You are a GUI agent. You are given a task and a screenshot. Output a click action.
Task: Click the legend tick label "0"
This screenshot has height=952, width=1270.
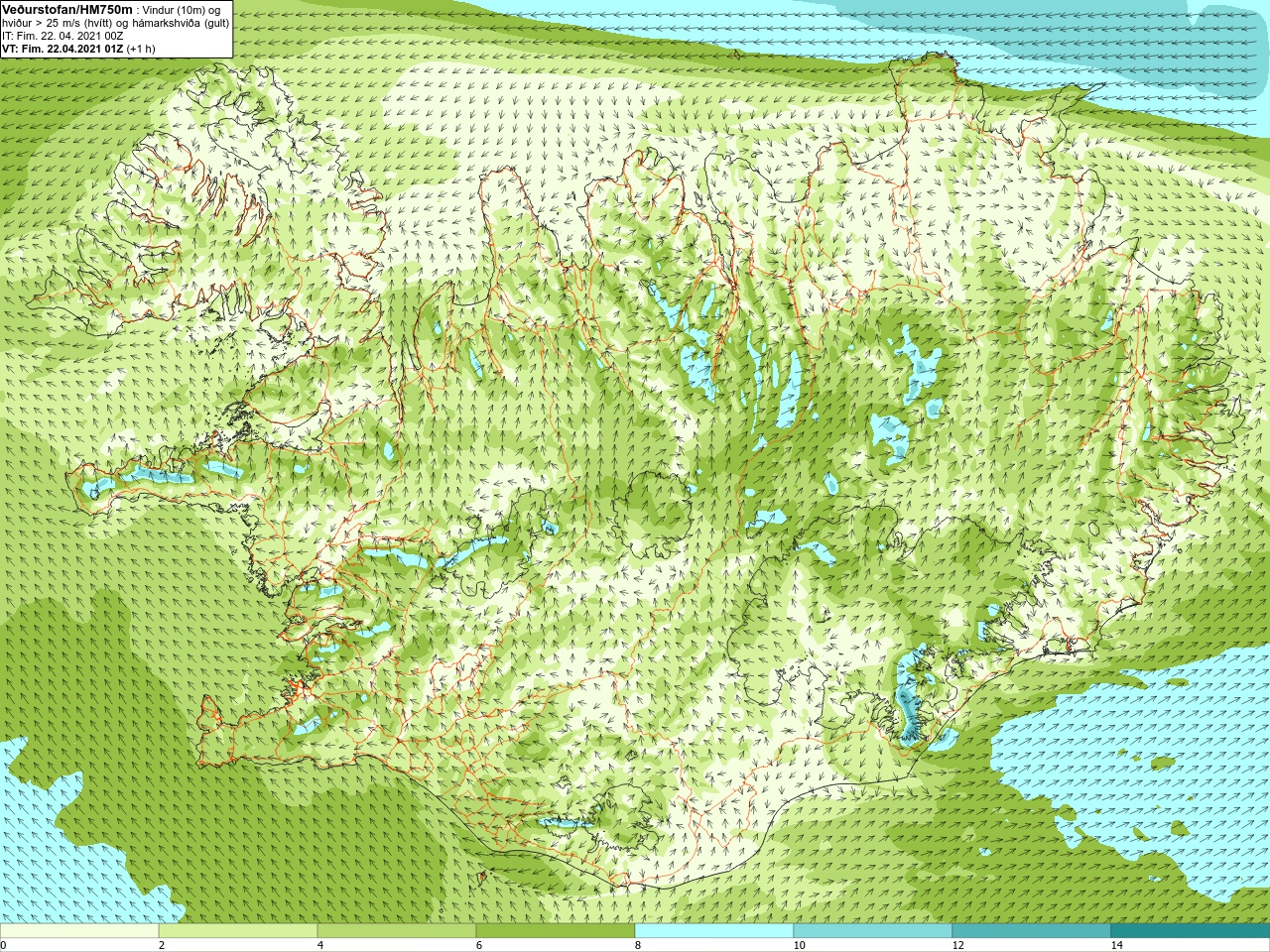[x=4, y=944]
